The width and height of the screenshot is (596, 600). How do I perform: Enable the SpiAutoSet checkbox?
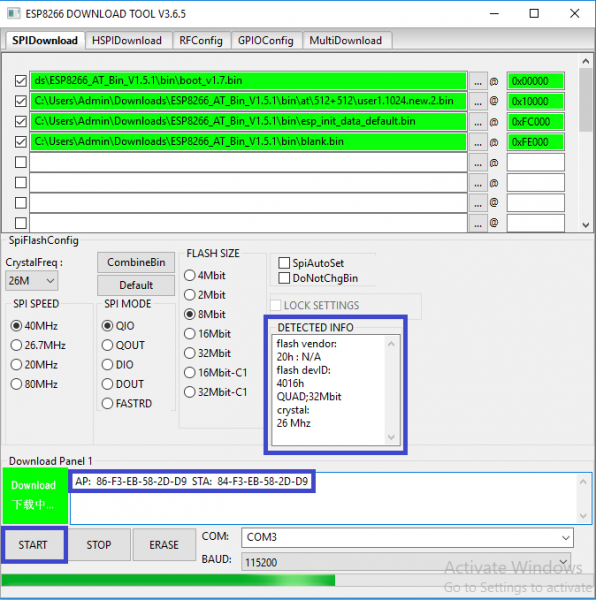pos(284,263)
